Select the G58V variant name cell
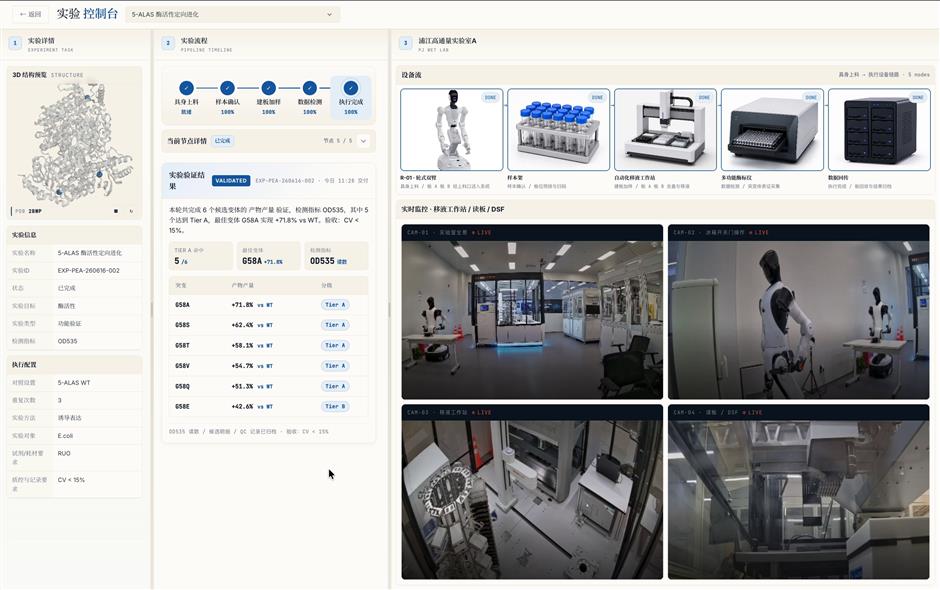The image size is (940, 590). pyautogui.click(x=182, y=366)
